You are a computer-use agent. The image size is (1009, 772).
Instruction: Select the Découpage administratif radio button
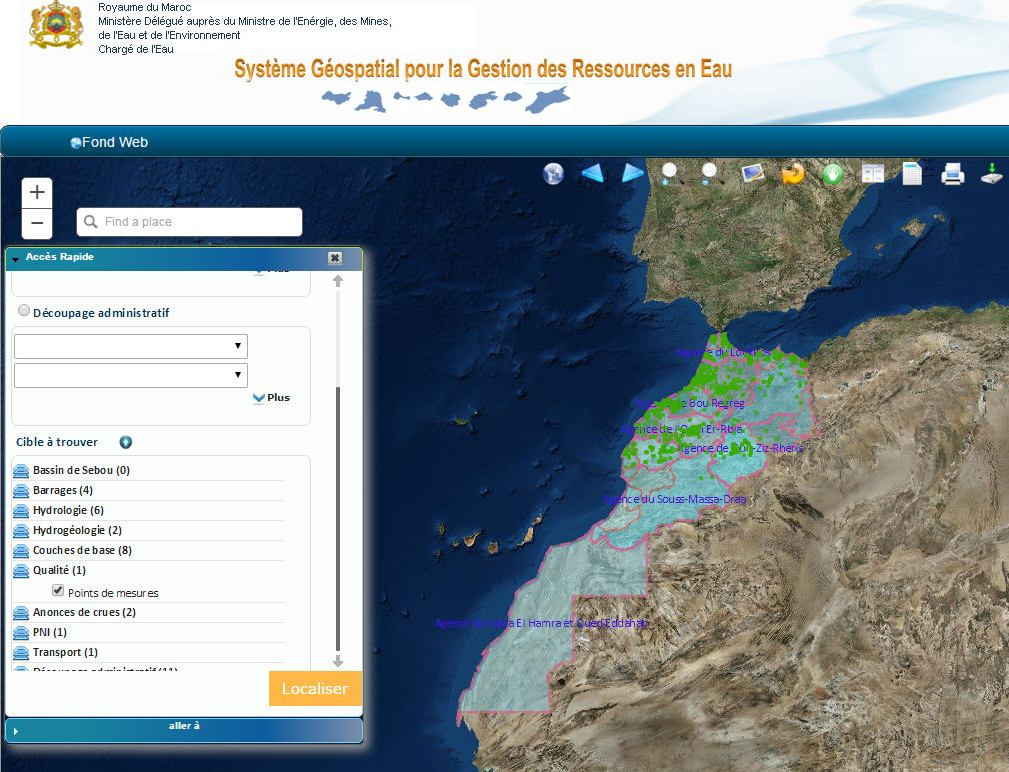tap(24, 311)
